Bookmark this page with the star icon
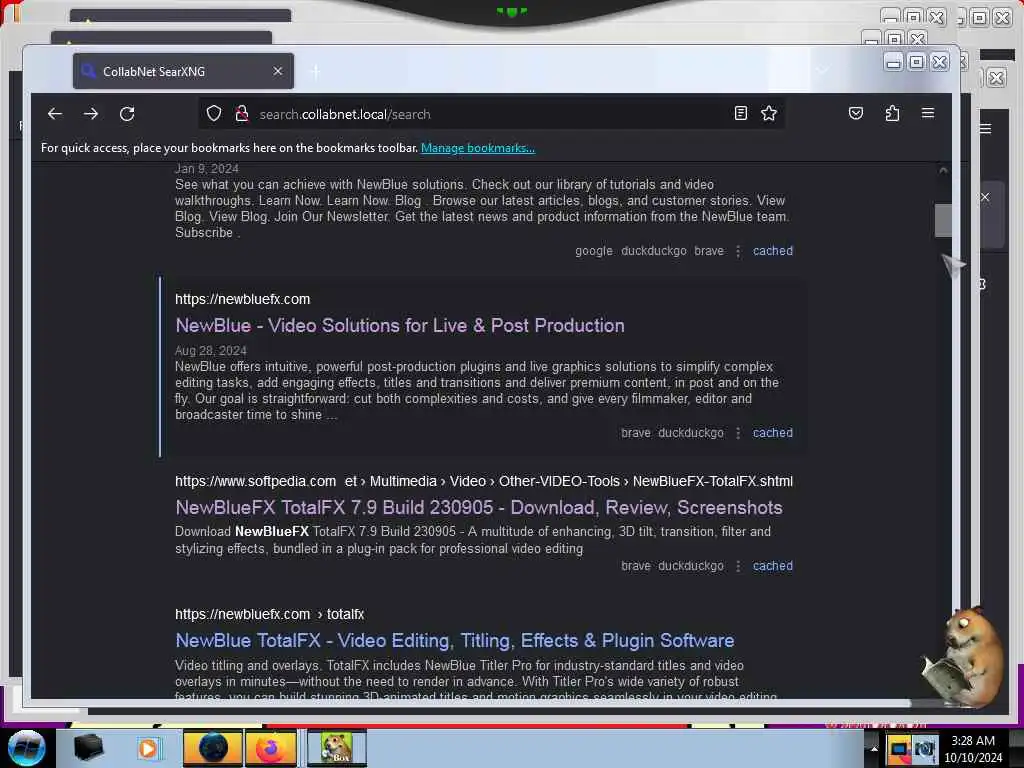 pos(769,114)
